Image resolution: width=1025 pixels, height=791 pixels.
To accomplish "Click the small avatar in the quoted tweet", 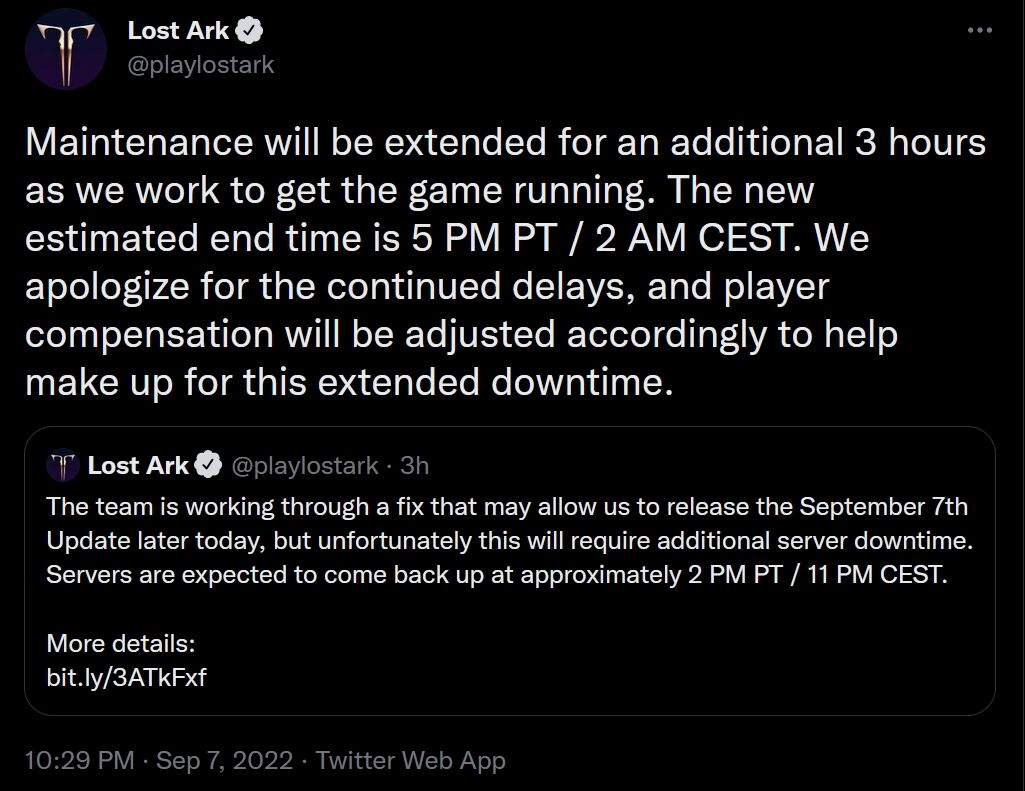I will [x=63, y=465].
